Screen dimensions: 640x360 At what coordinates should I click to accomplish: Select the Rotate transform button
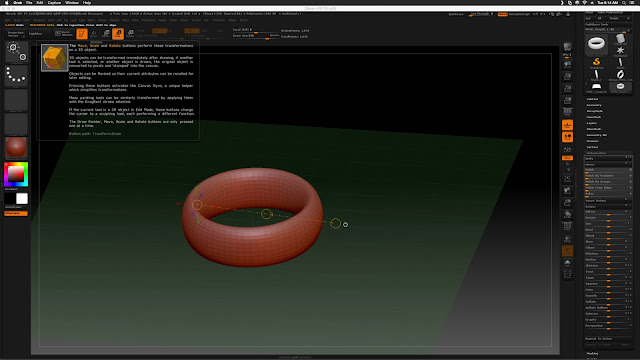(130, 34)
